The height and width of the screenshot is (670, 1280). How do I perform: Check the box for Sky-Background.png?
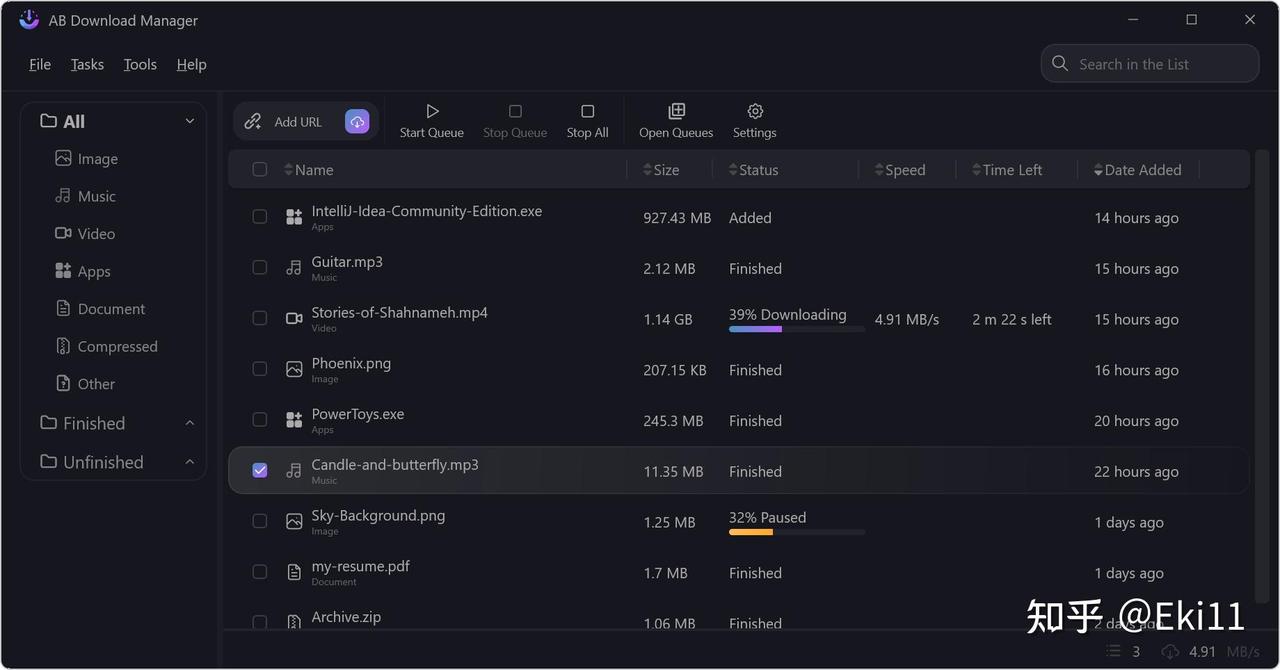(260, 521)
